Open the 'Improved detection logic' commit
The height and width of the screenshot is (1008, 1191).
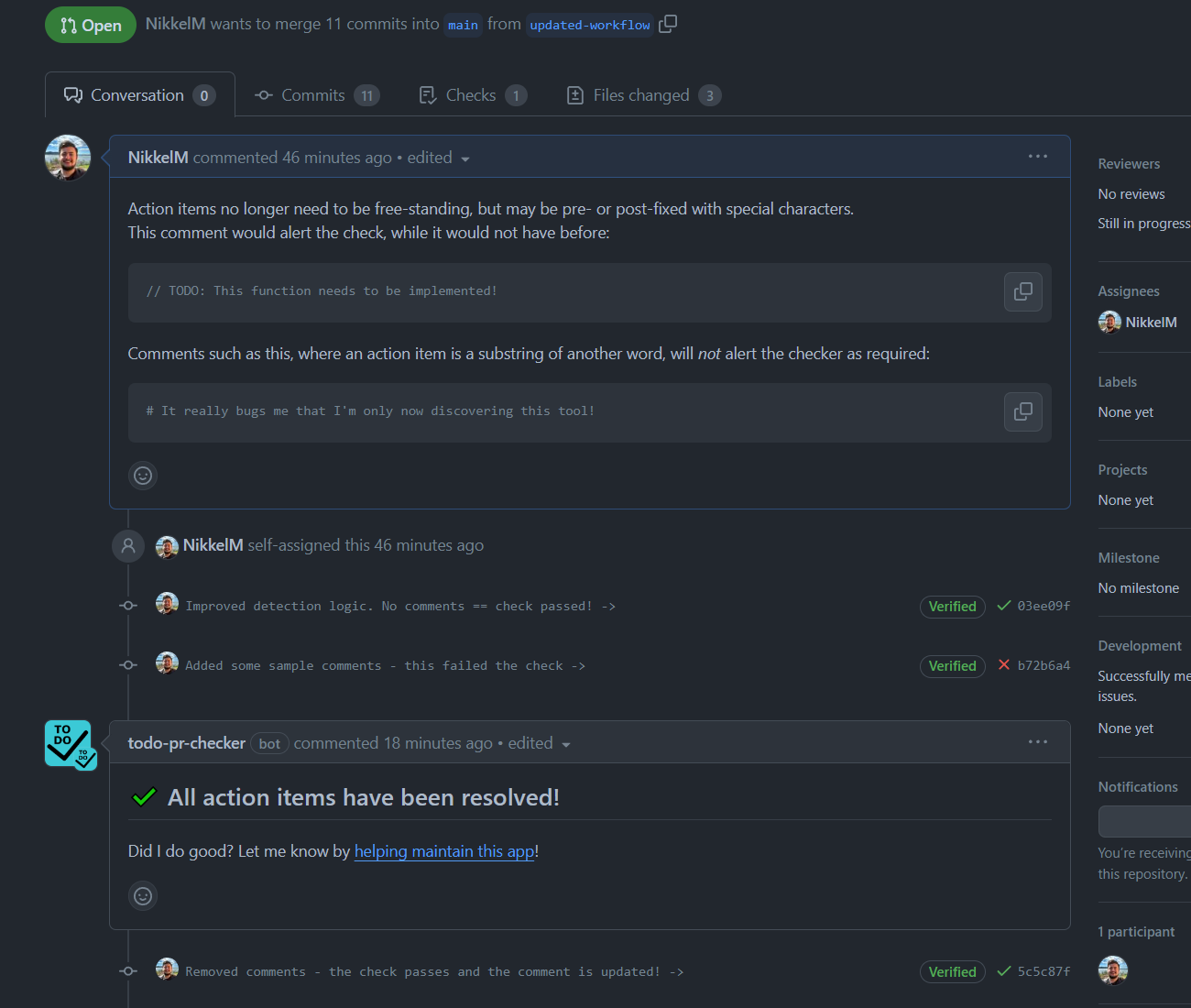pyautogui.click(x=388, y=607)
